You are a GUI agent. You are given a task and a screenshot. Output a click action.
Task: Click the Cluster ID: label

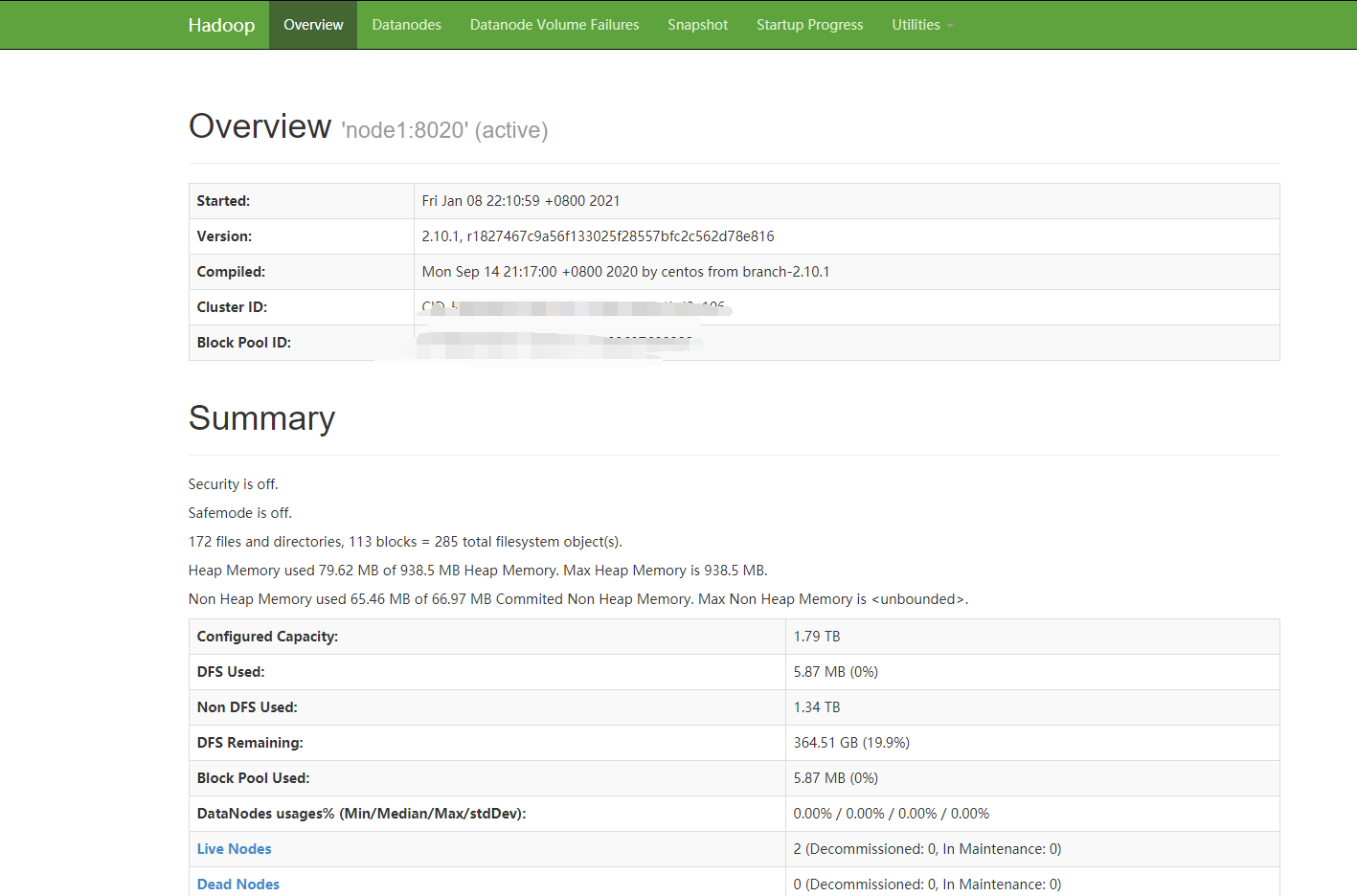pos(232,307)
